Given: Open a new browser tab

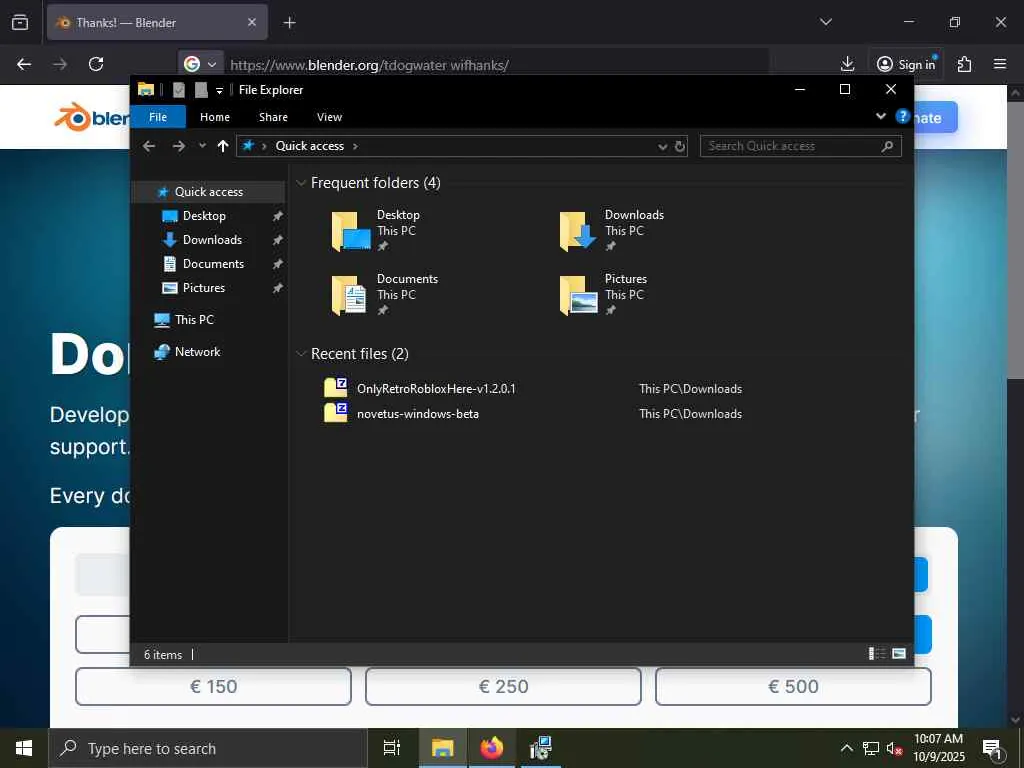Looking at the screenshot, I should point(289,23).
